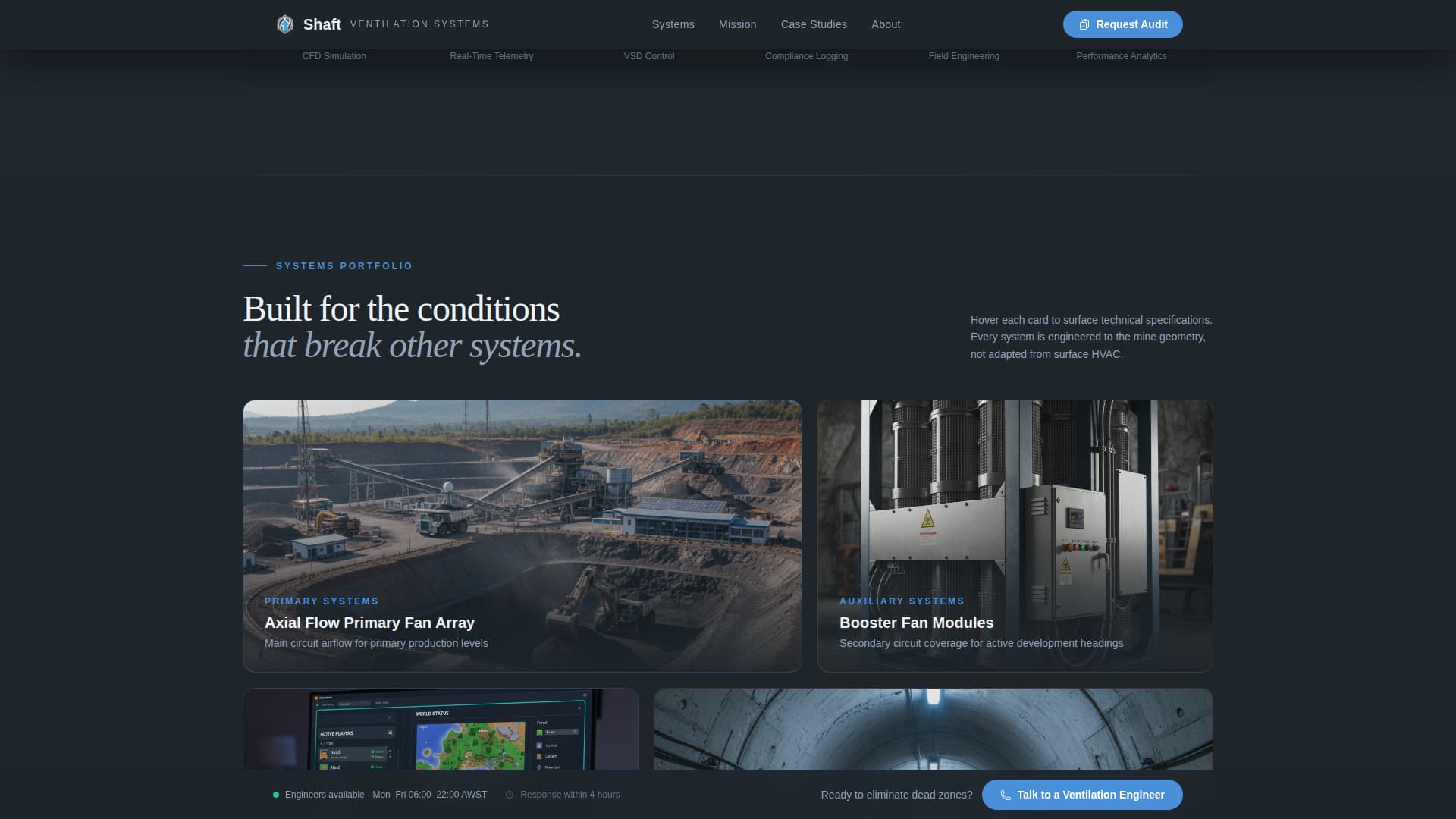Select the CFD Simulation label
Viewport: 1456px width, 819px height.
click(x=334, y=56)
